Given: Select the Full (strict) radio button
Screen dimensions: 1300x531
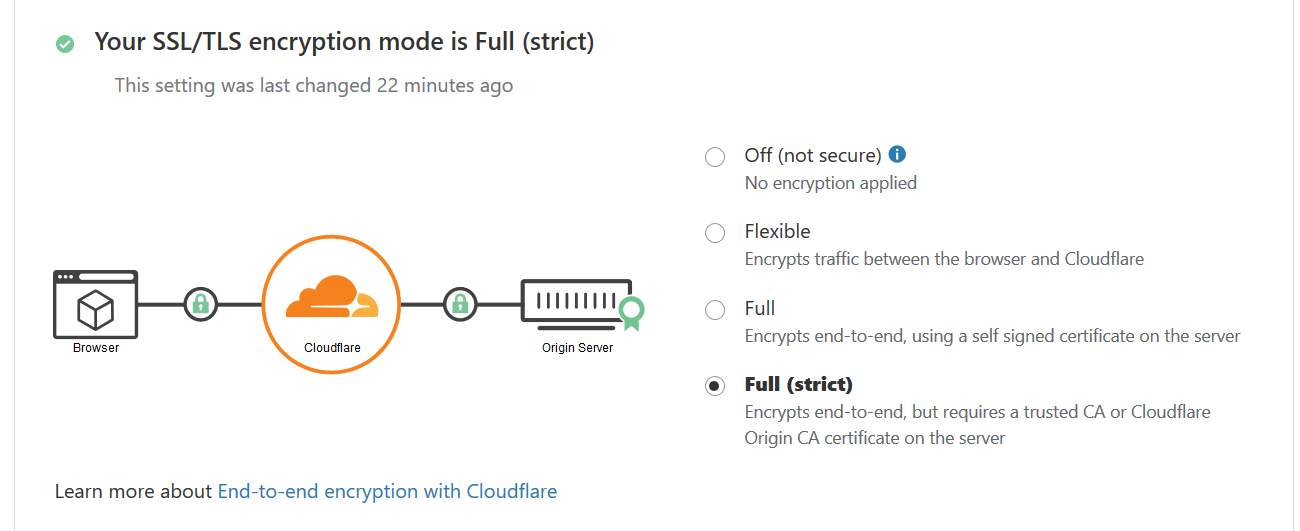Looking at the screenshot, I should coord(715,386).
